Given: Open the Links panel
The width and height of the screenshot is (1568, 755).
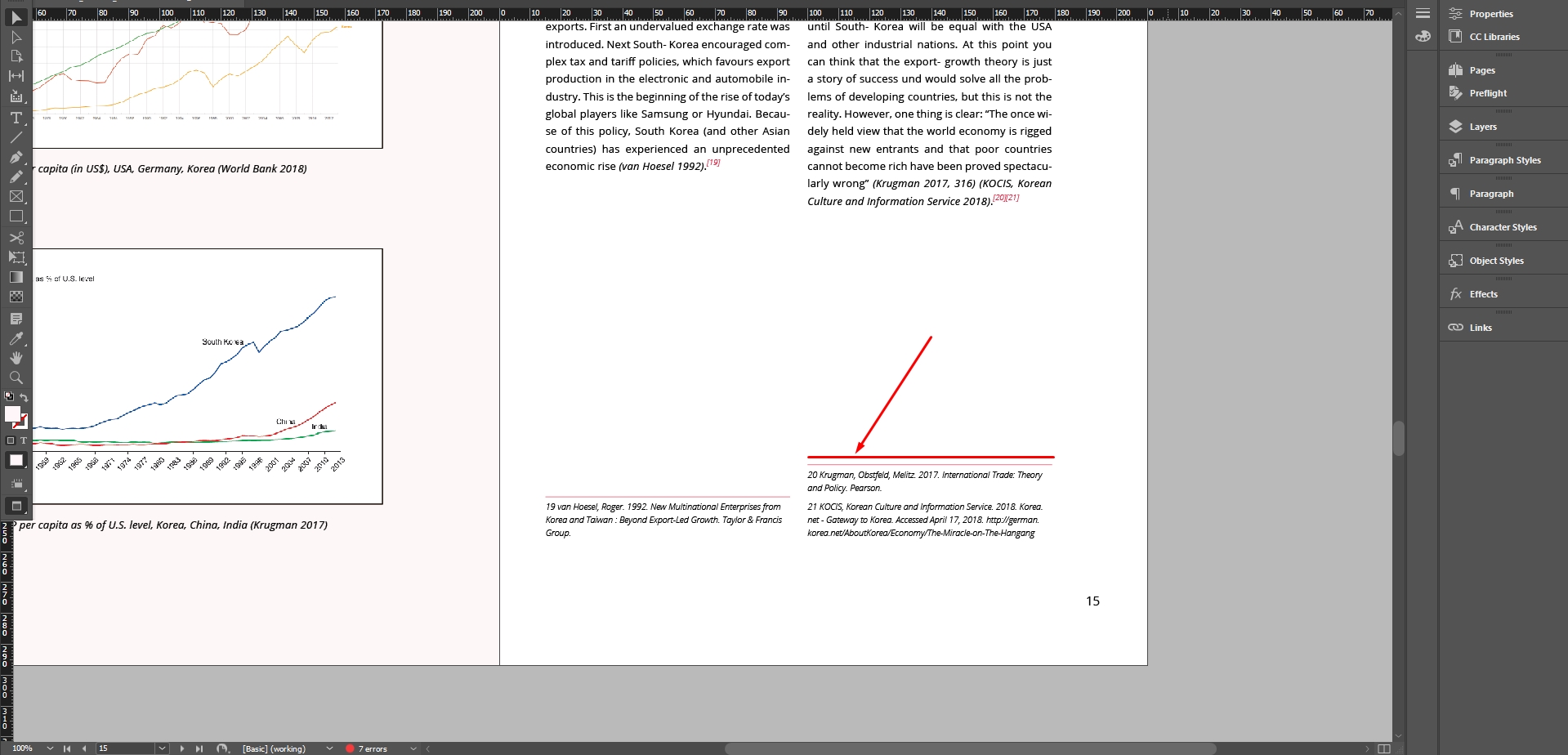Looking at the screenshot, I should click(1479, 327).
